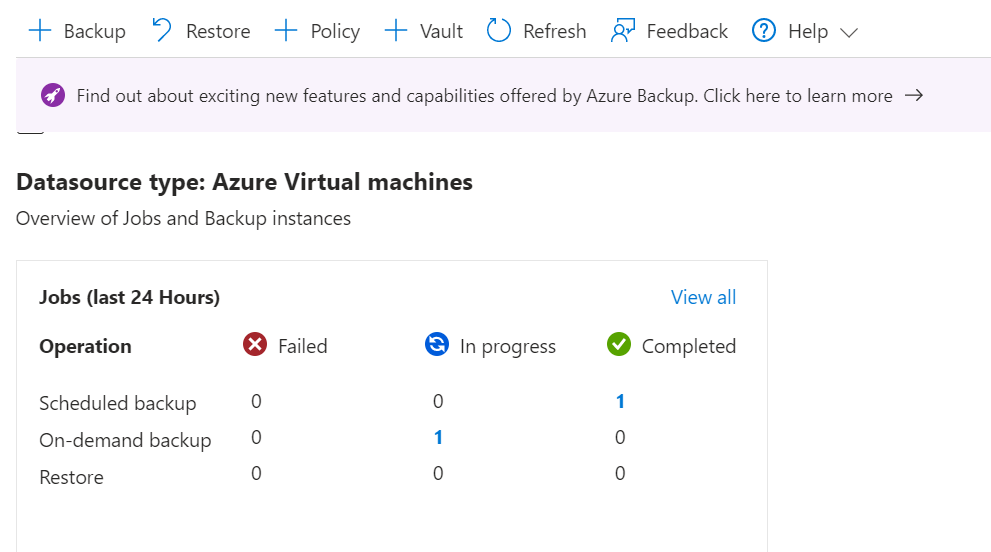This screenshot has width=991, height=552.
Task: Click the Restore undo-arrow icon
Action: click(162, 31)
